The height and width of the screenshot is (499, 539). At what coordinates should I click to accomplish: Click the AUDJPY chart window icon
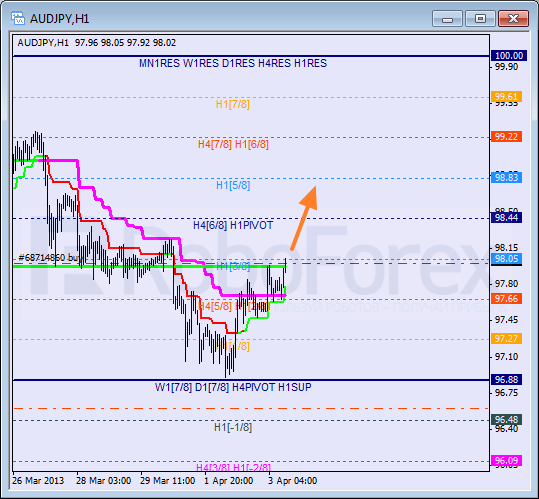click(x=18, y=18)
